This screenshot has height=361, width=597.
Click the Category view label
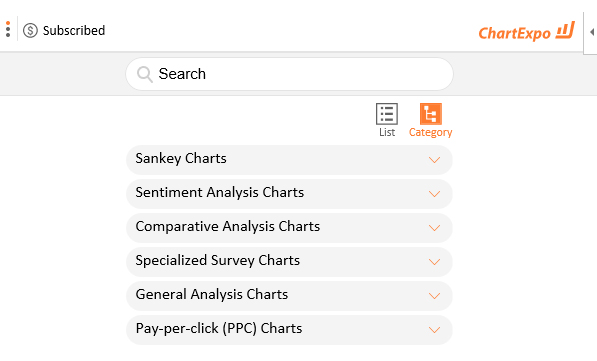click(x=431, y=133)
